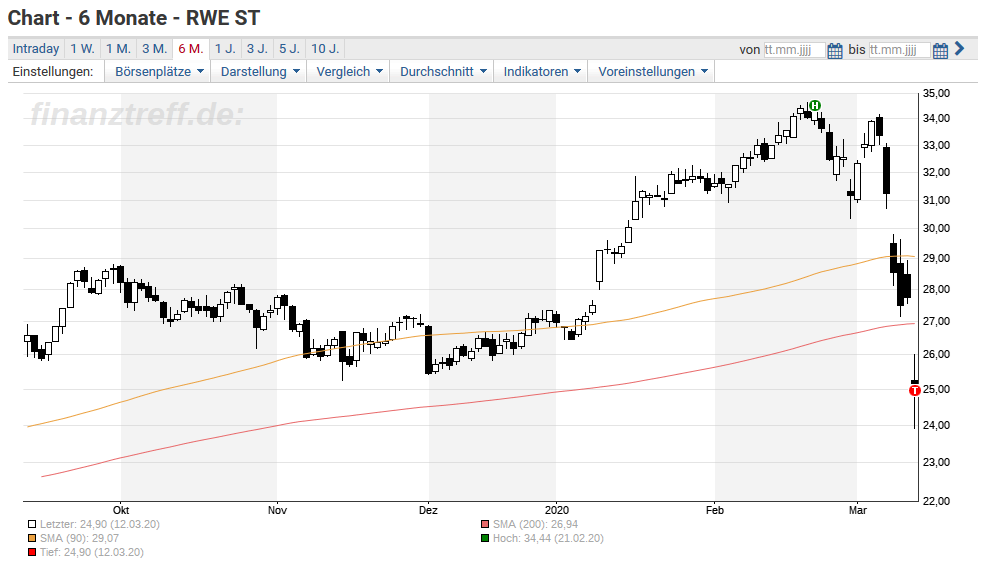Click the 'SMA (200): 26,94' legend text
The width and height of the screenshot is (986, 569).
(x=535, y=524)
